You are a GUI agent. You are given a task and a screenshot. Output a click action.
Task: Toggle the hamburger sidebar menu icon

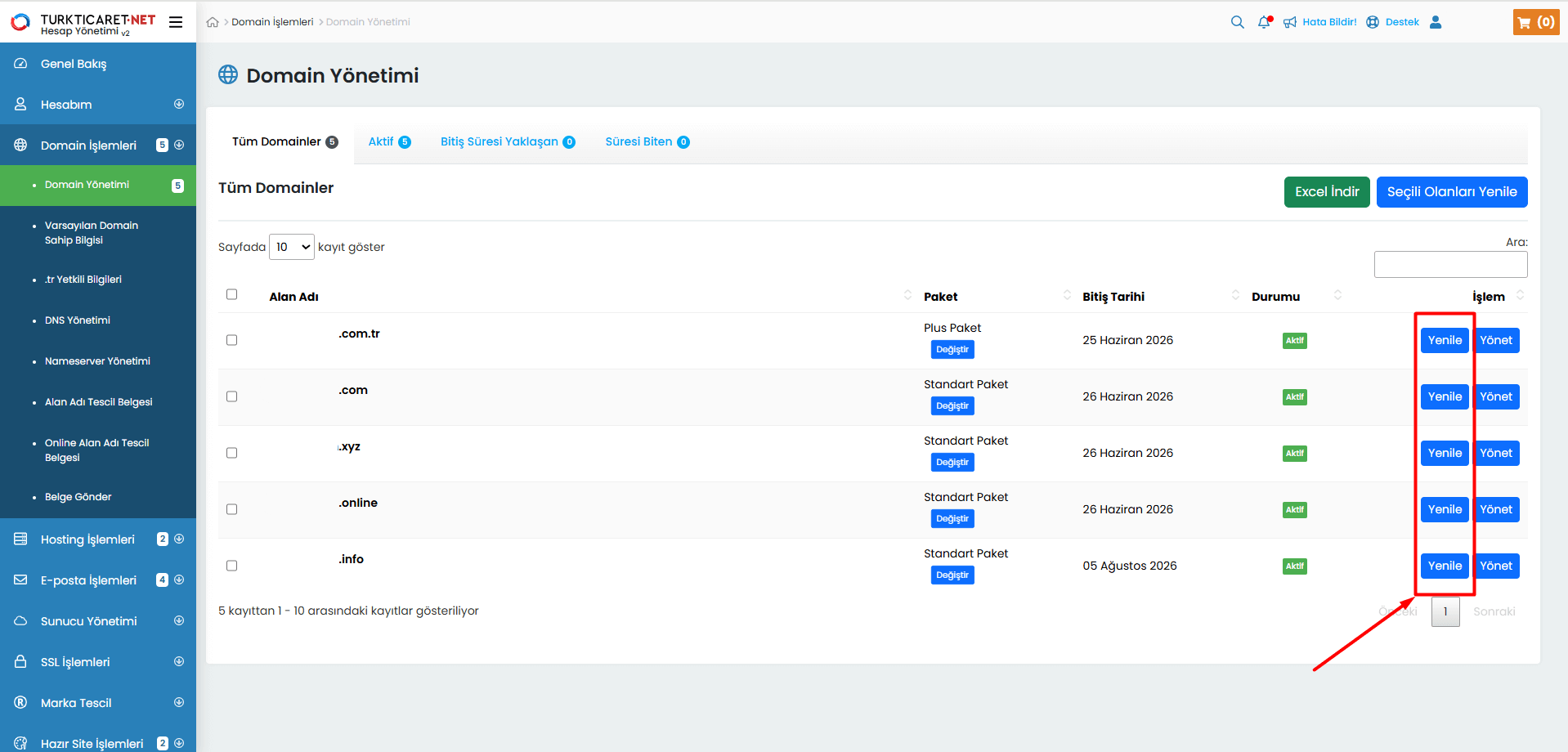click(x=176, y=22)
